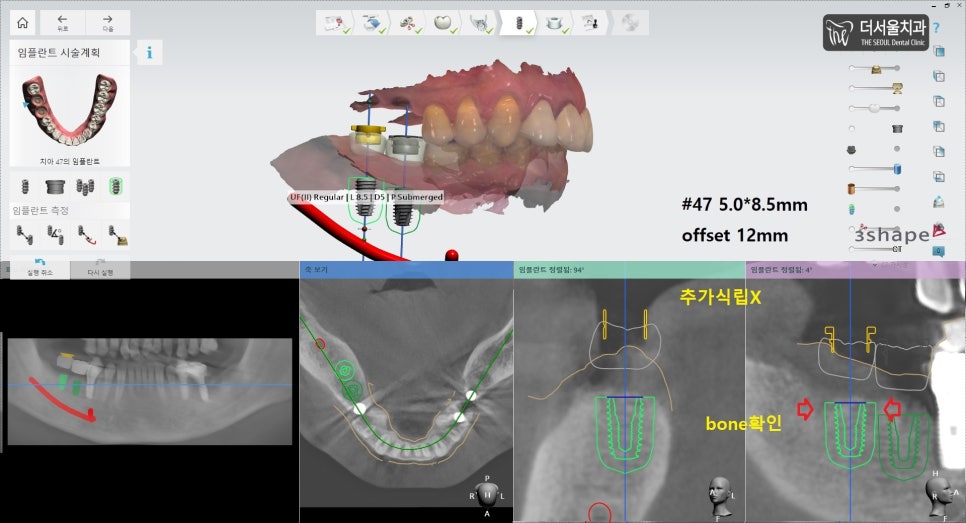Screen dimensions: 966x523
Task: Open the greyed-out disc export step
Action: click(630, 23)
